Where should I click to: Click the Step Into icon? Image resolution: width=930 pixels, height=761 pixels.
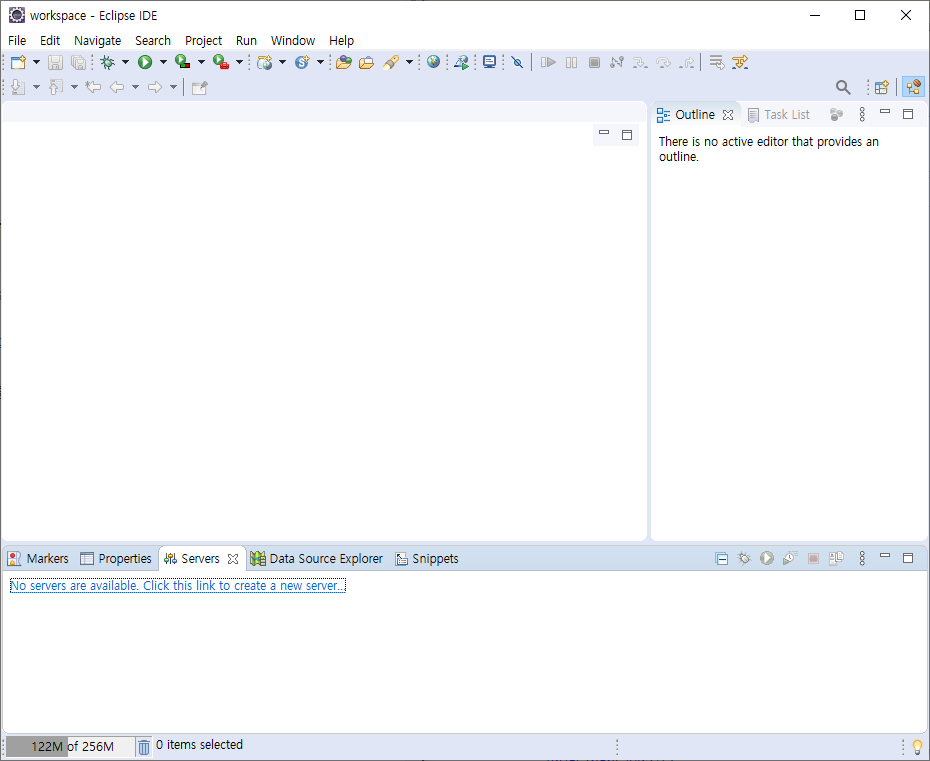pyautogui.click(x=640, y=62)
